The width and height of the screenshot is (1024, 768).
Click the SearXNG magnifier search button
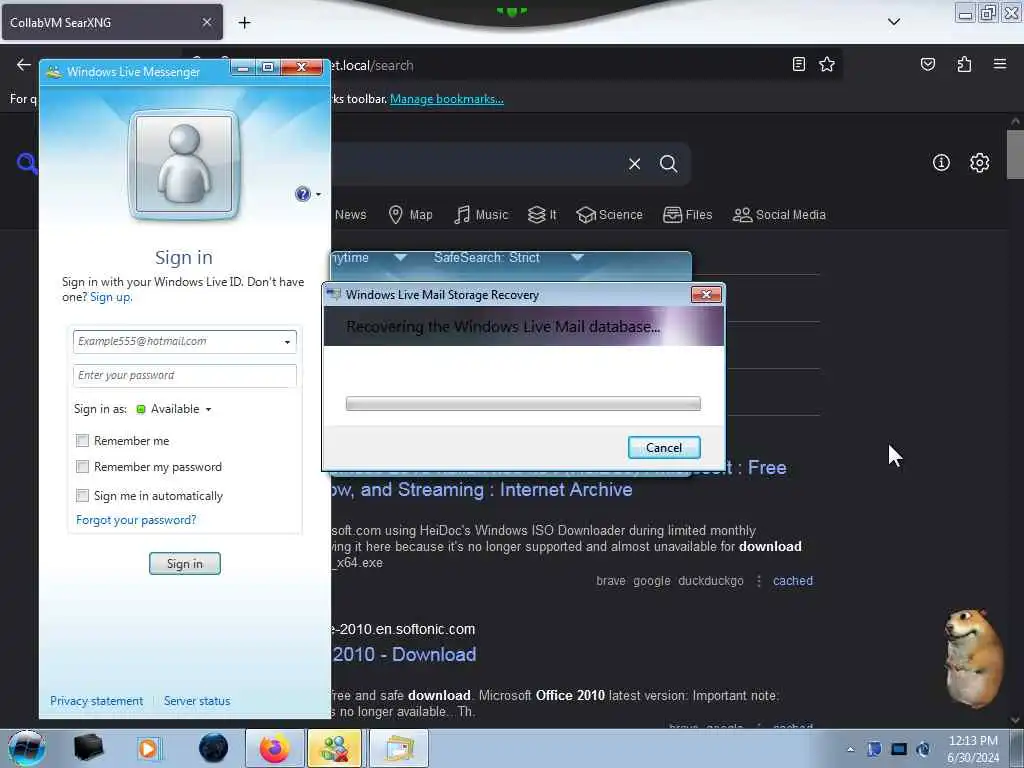[x=668, y=163]
